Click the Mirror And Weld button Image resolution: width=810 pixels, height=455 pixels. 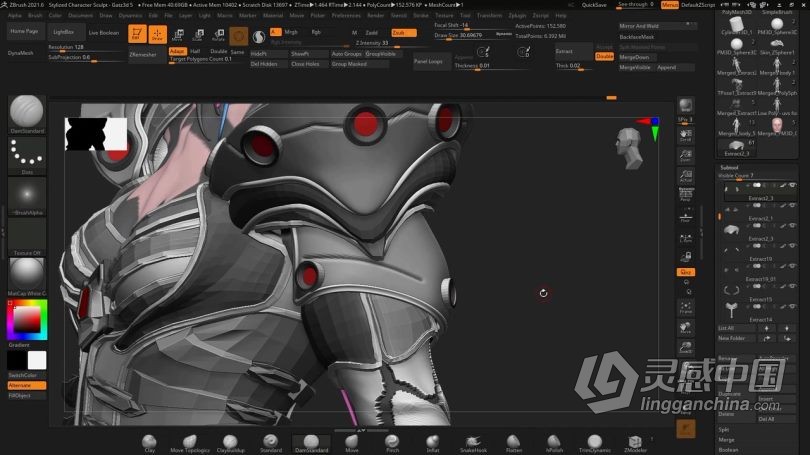pyautogui.click(x=656, y=26)
